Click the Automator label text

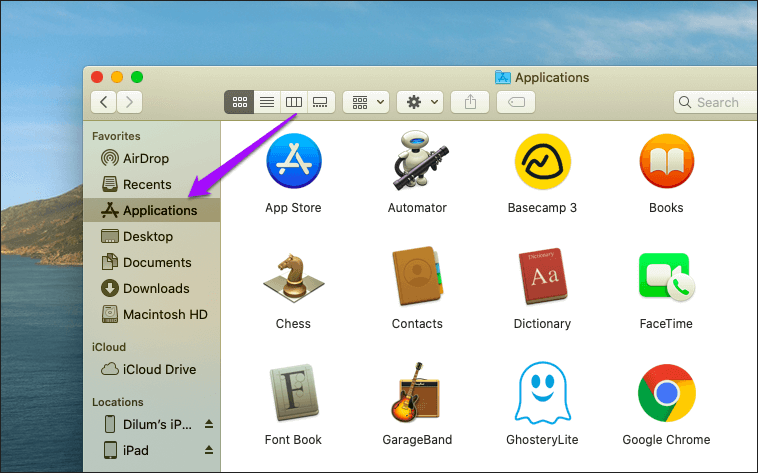click(417, 208)
